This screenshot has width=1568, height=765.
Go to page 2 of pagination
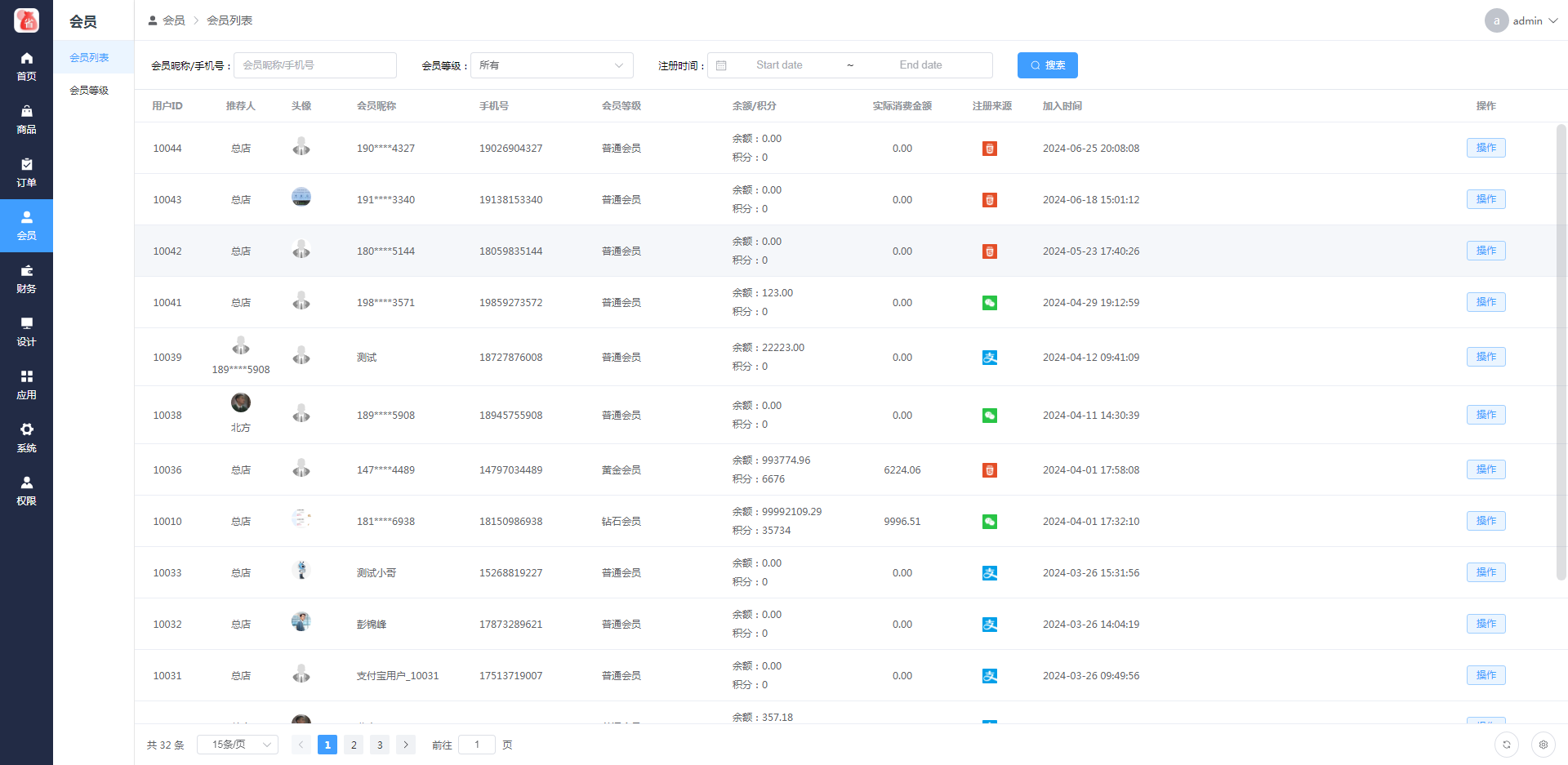click(x=354, y=745)
